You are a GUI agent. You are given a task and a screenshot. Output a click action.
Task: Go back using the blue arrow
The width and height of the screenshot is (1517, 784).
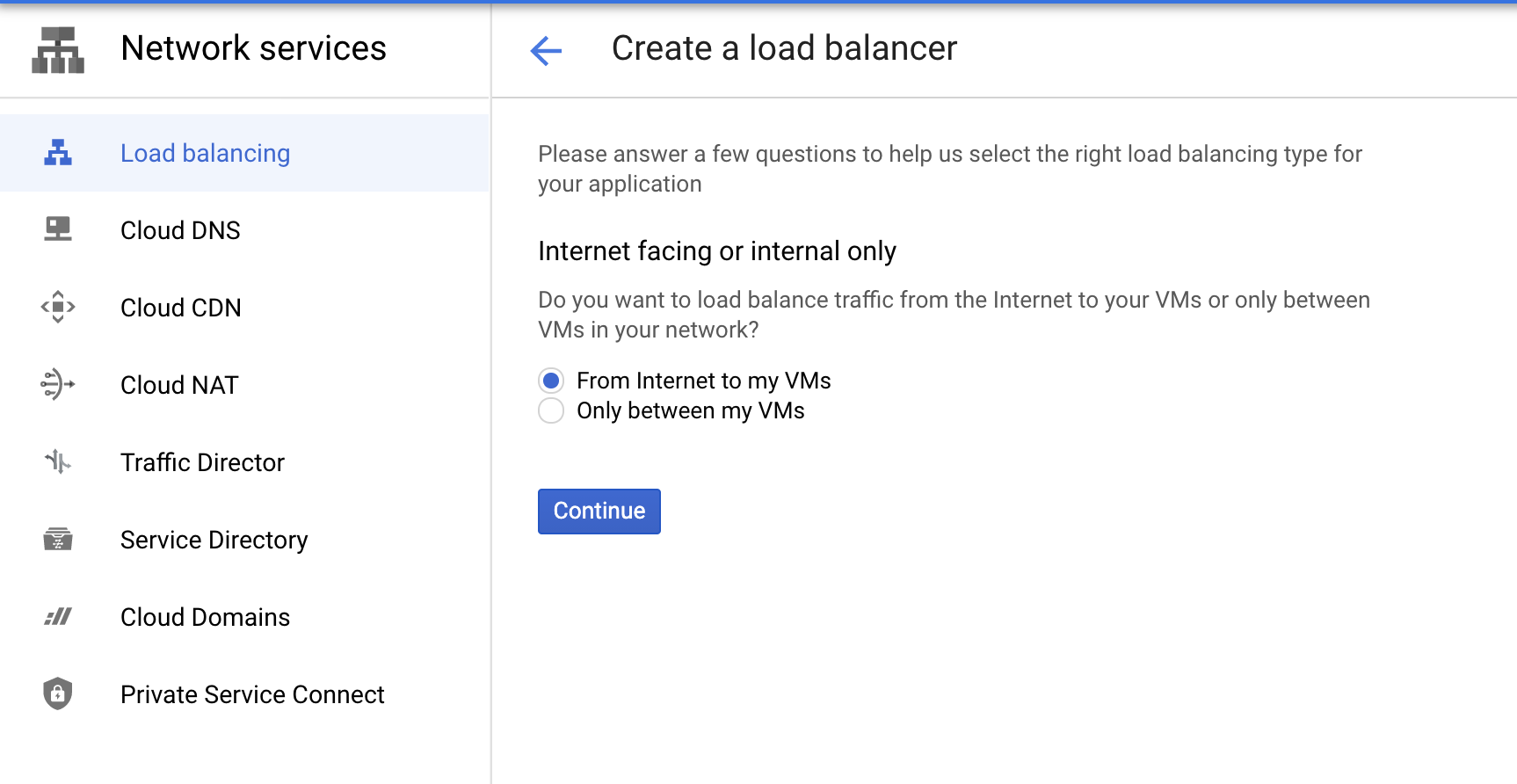point(546,51)
